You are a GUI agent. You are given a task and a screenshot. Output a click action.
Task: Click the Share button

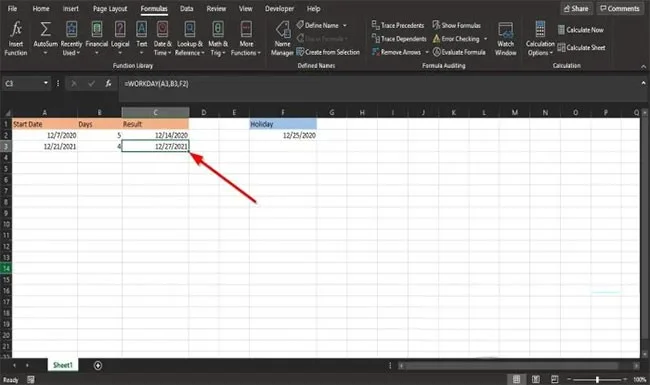pyautogui.click(x=576, y=8)
